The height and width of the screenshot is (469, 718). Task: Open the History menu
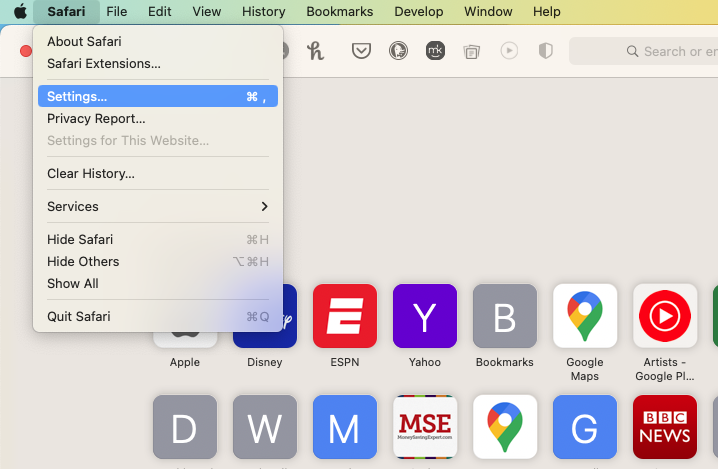pyautogui.click(x=263, y=11)
